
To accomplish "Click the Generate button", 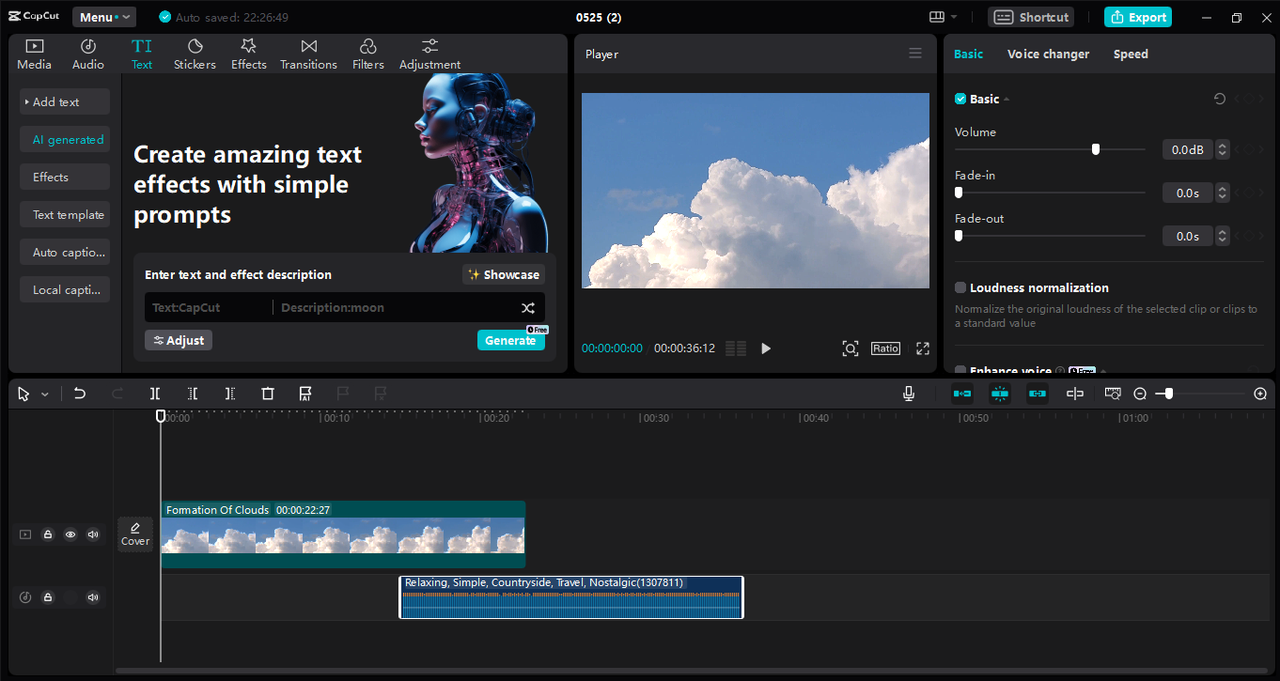I will point(511,340).
